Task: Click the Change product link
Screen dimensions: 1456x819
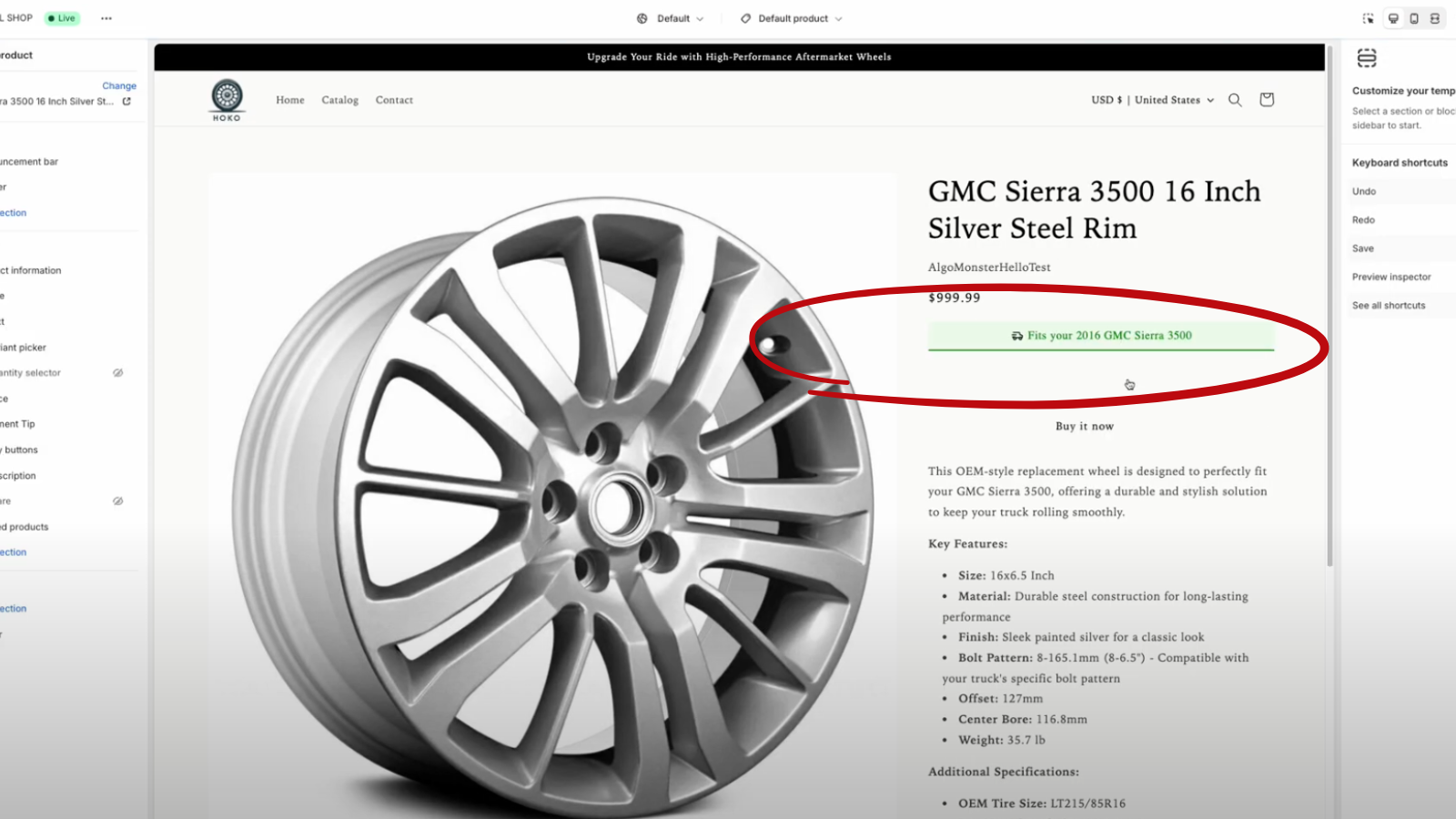Action: coord(119,86)
